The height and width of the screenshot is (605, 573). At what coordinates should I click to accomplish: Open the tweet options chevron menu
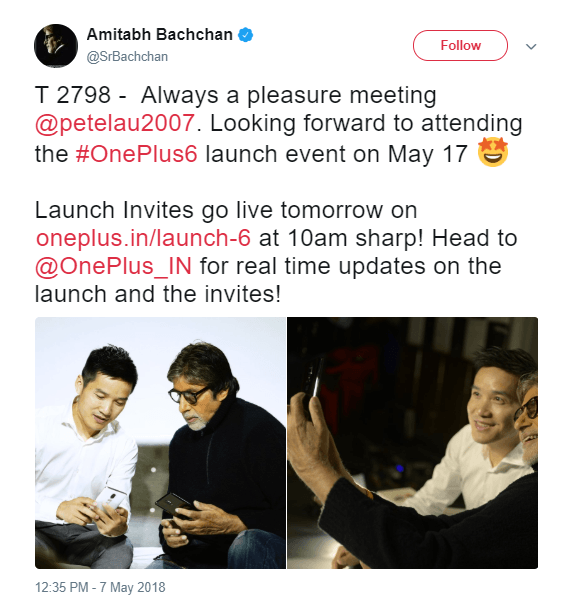click(x=531, y=47)
